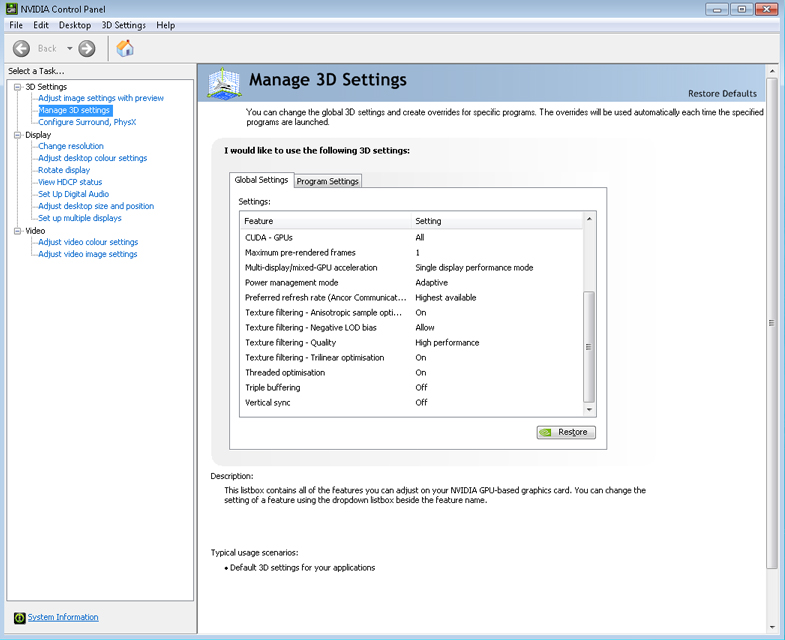Click the Highest available refresh value

coord(446,297)
